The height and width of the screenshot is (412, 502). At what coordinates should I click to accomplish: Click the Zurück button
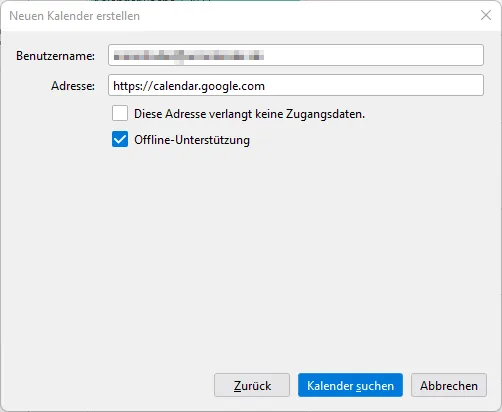point(252,385)
